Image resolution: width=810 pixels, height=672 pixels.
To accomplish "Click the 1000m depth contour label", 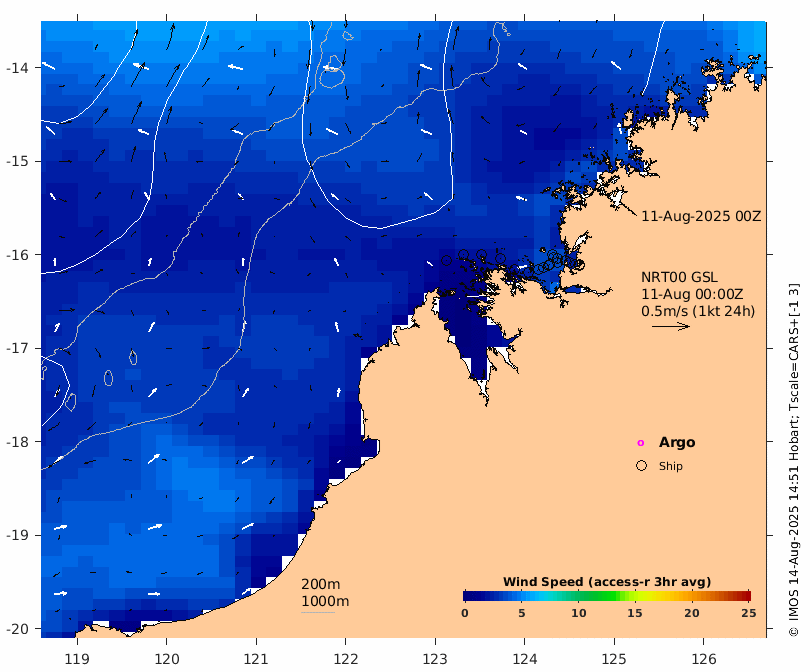I will [x=325, y=601].
